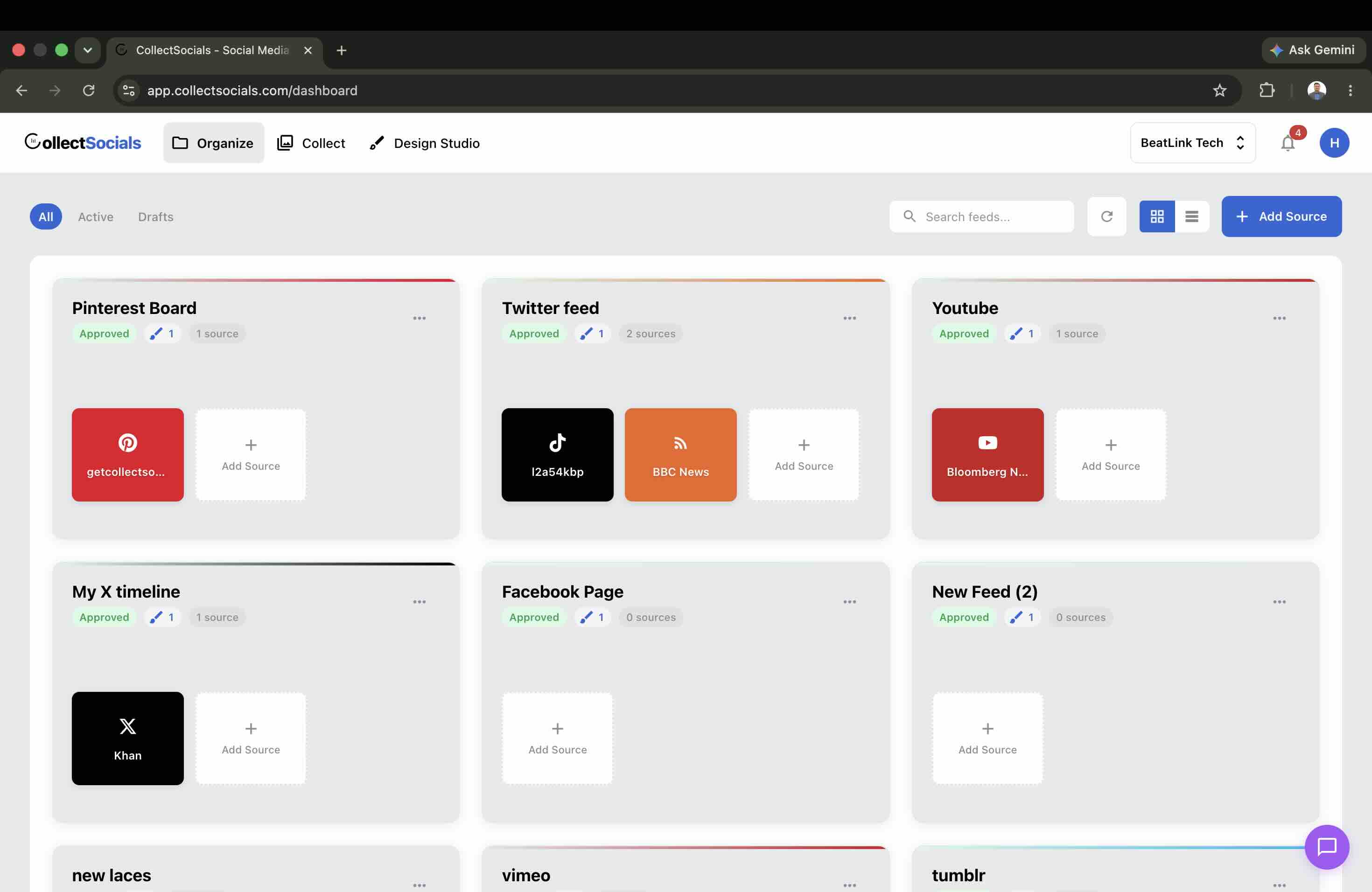
Task: Open the tumblr feed card title
Action: point(959,875)
